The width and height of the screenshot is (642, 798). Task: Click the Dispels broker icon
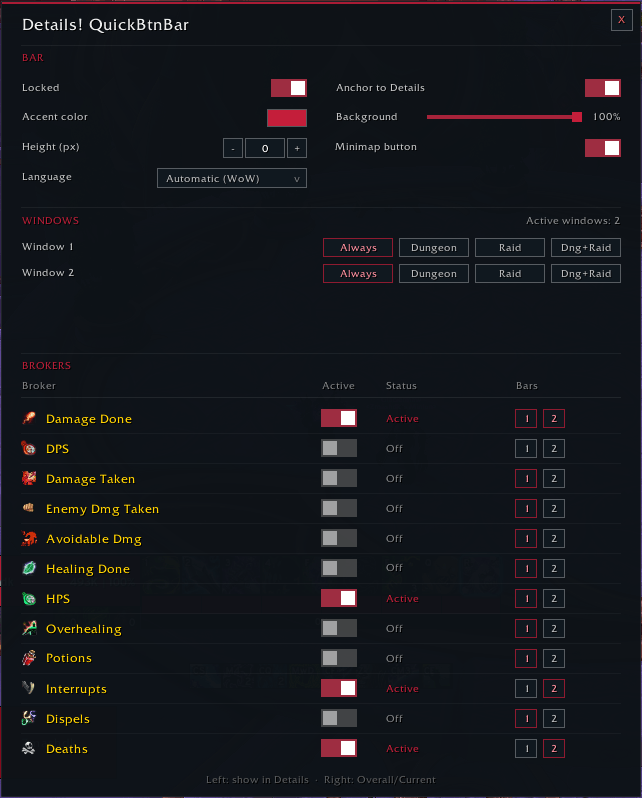pos(29,718)
